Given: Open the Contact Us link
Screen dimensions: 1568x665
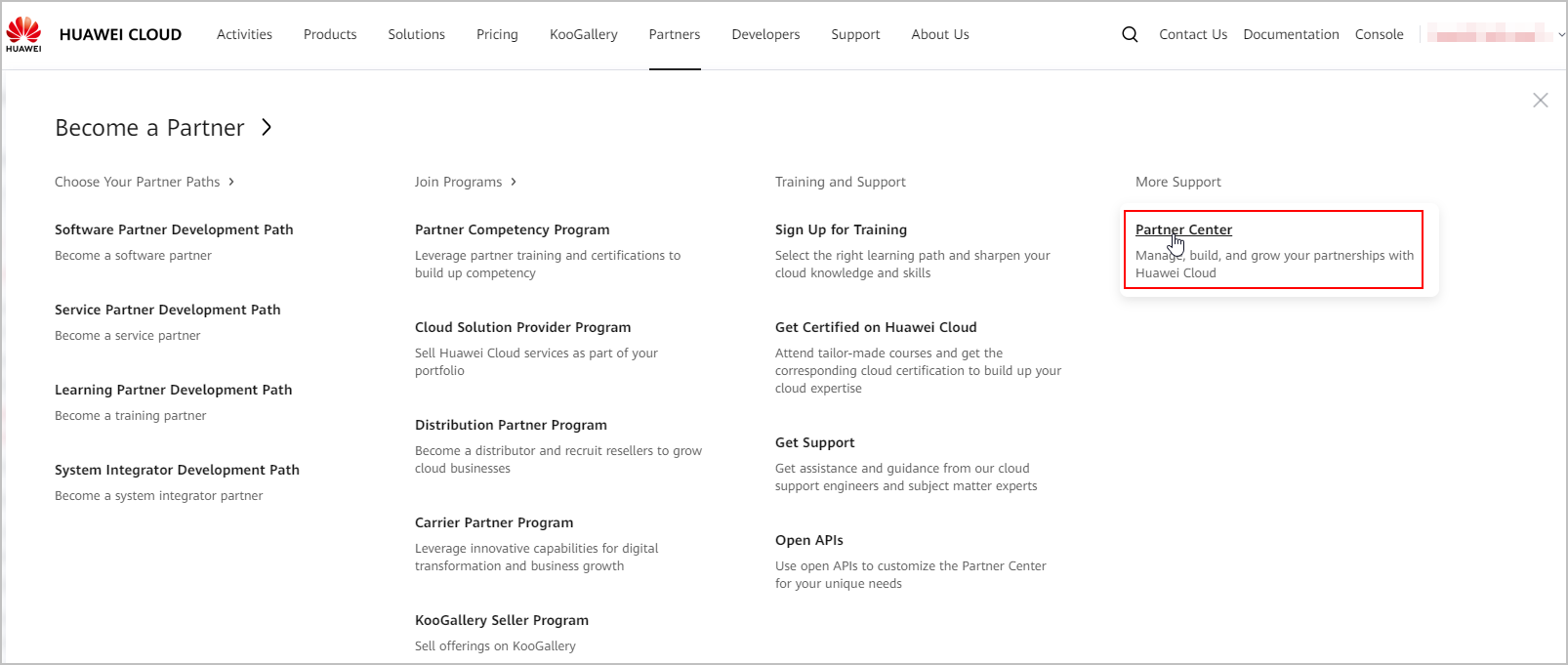Looking at the screenshot, I should 1193,34.
